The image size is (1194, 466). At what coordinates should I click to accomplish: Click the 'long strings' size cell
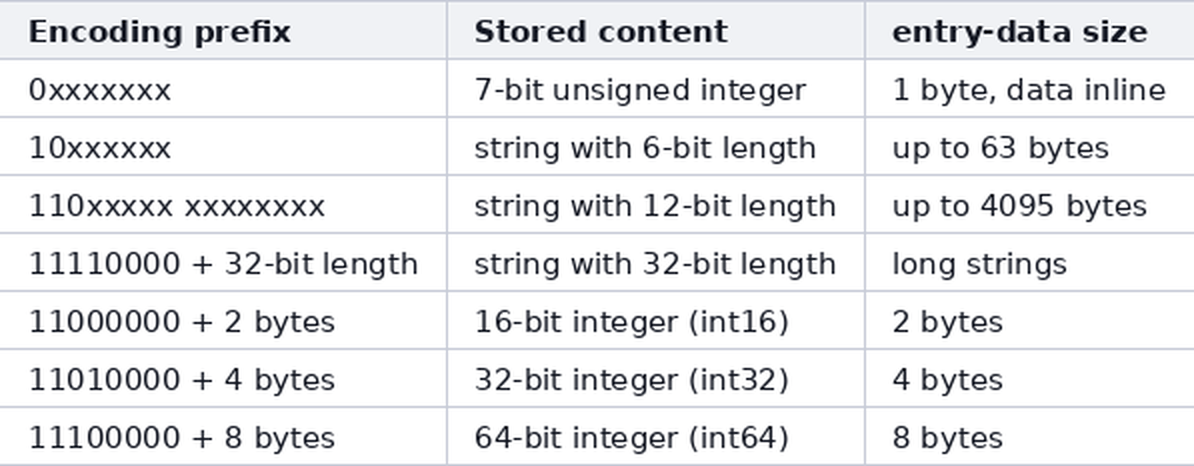click(x=1030, y=263)
